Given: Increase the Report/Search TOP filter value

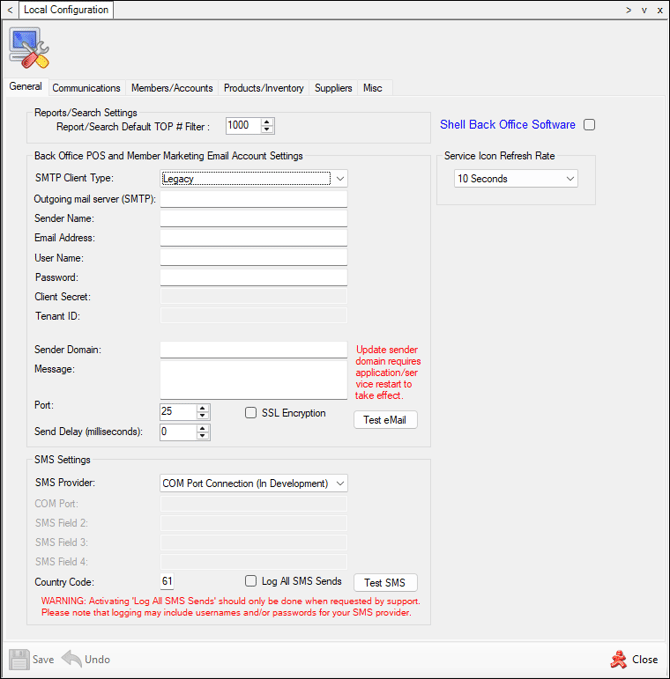Looking at the screenshot, I should point(267,122).
